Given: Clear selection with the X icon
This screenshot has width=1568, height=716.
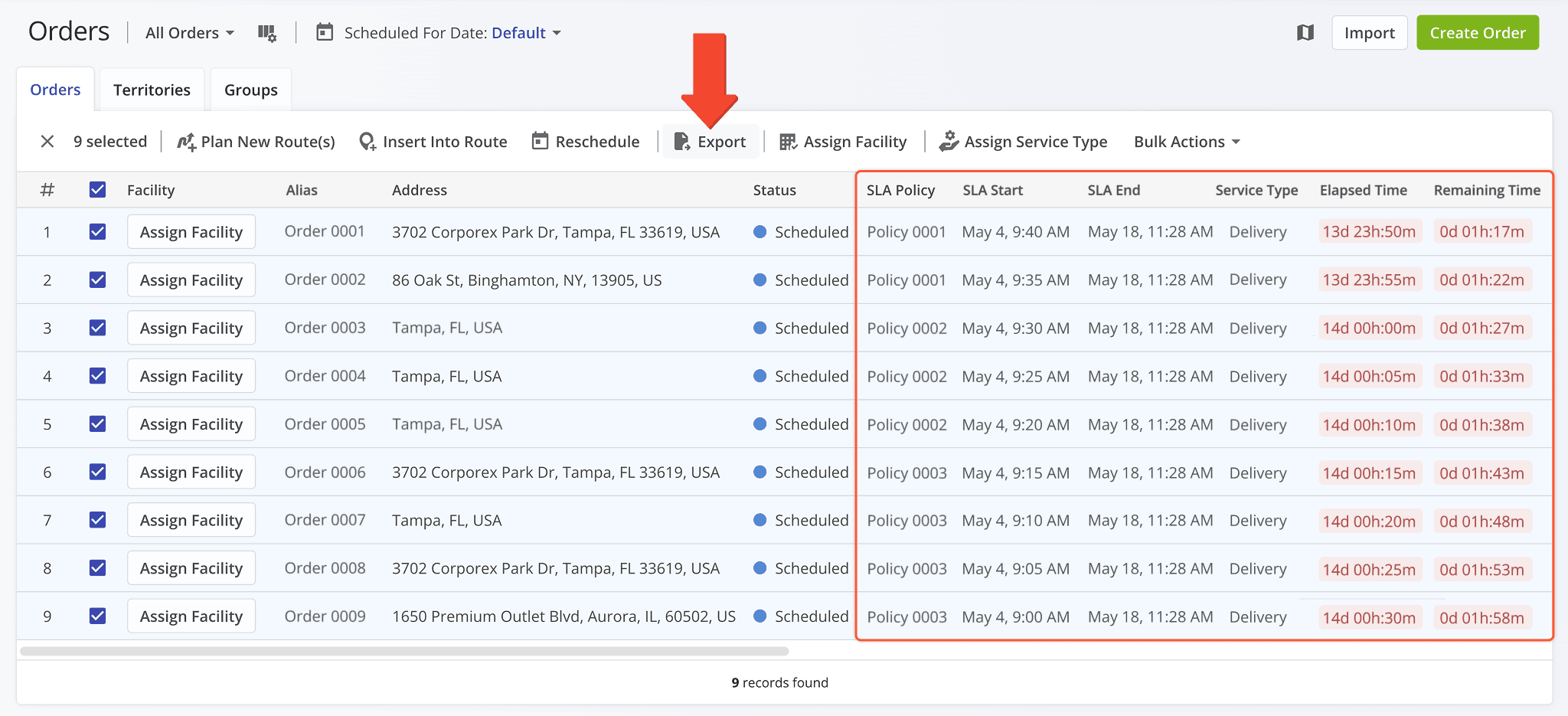Looking at the screenshot, I should 47,141.
